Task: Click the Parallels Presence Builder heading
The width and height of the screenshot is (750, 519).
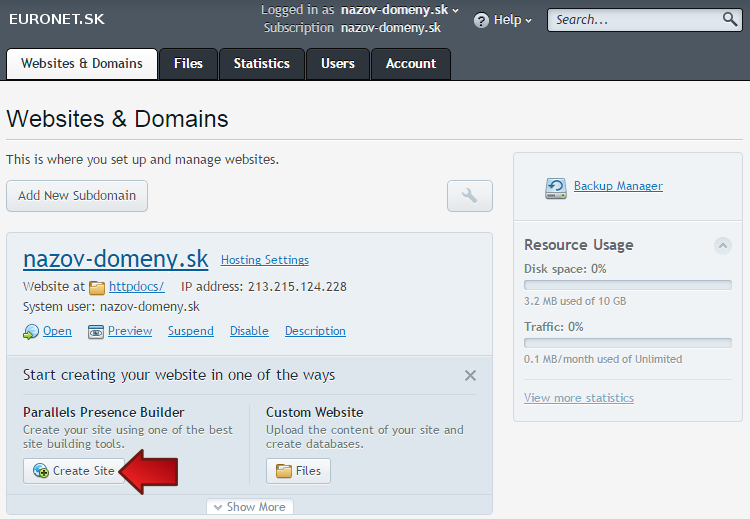Action: (104, 412)
